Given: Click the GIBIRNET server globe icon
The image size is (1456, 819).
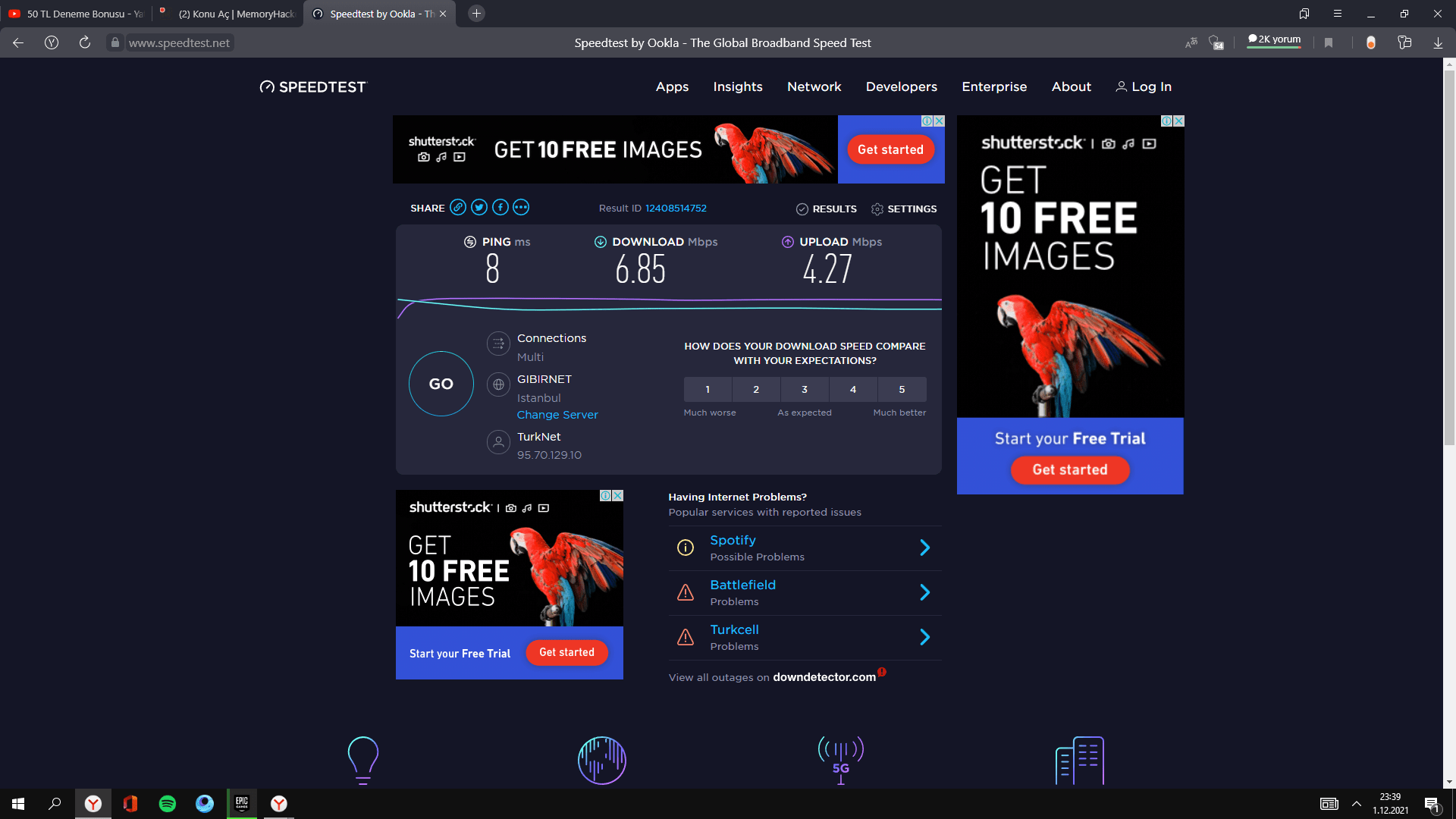Looking at the screenshot, I should tap(498, 385).
